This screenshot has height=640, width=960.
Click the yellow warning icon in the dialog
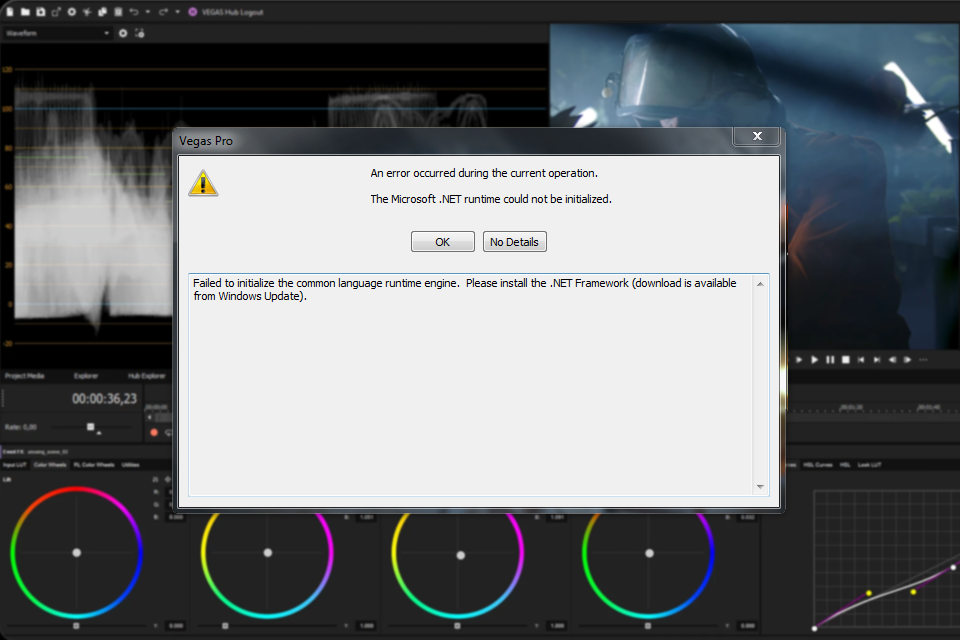203,183
